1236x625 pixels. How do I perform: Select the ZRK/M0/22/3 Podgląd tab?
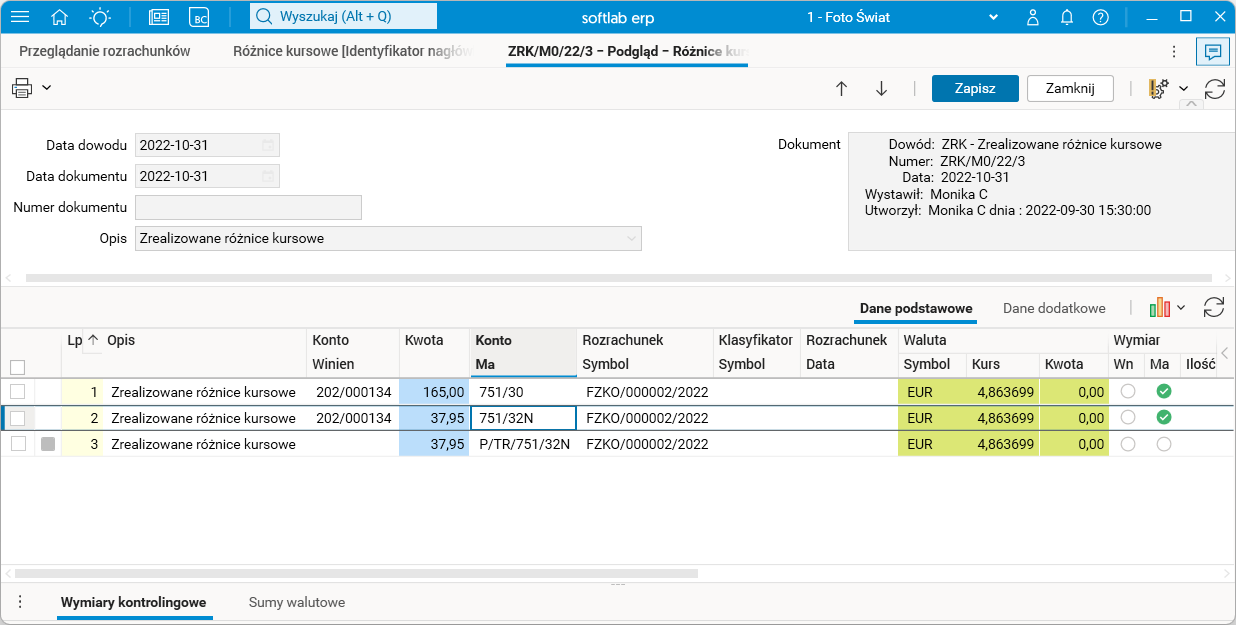click(x=627, y=50)
